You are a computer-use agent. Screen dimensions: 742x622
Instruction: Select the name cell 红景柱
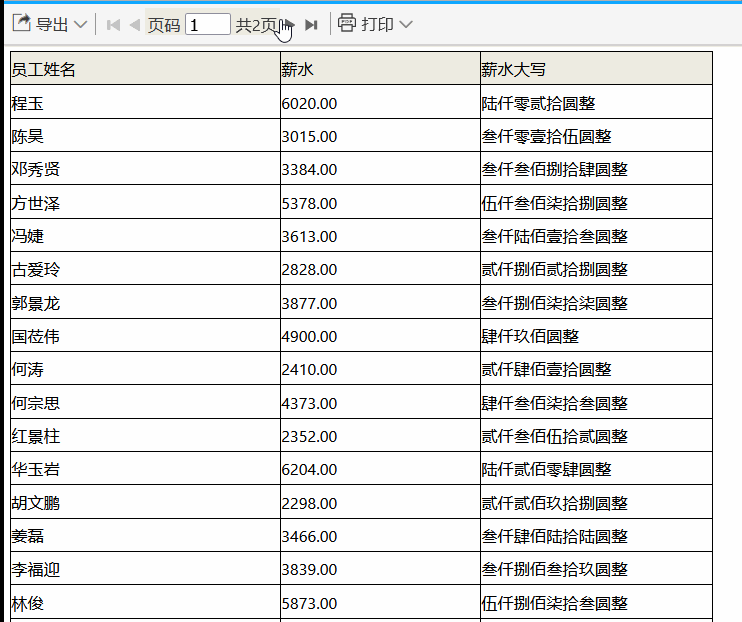tap(145, 435)
